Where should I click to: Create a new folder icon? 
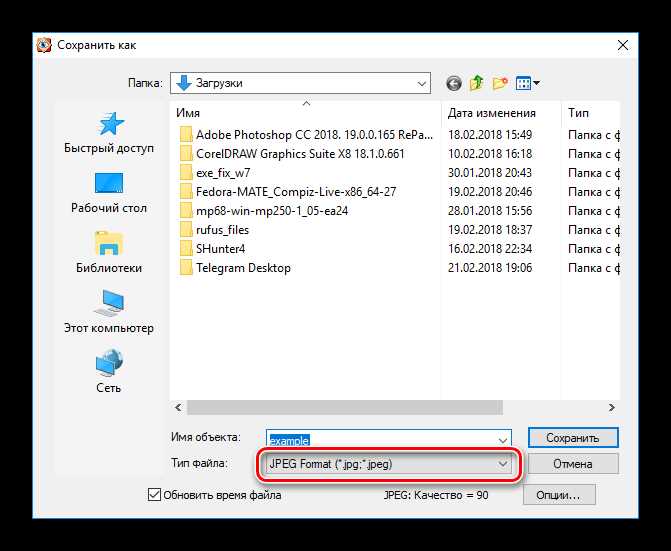click(500, 83)
